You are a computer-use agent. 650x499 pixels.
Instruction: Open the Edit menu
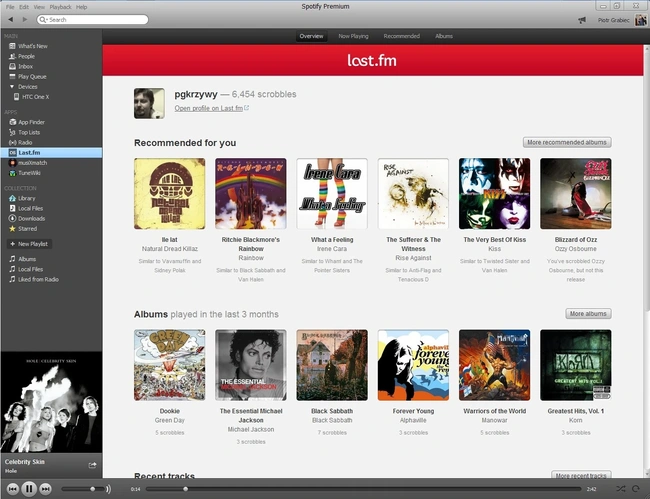tap(24, 7)
